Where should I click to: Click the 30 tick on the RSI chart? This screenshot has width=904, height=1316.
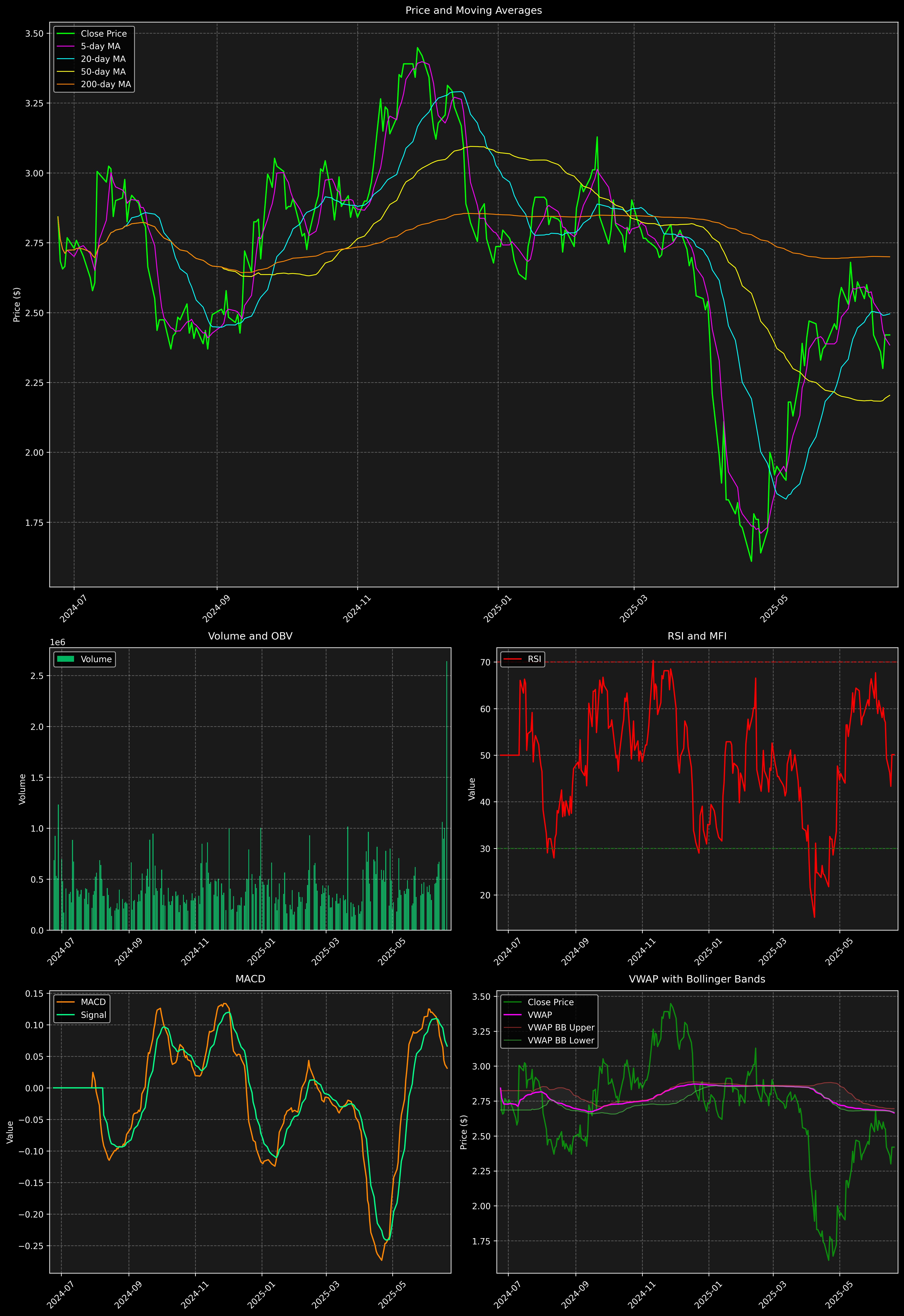(x=485, y=849)
